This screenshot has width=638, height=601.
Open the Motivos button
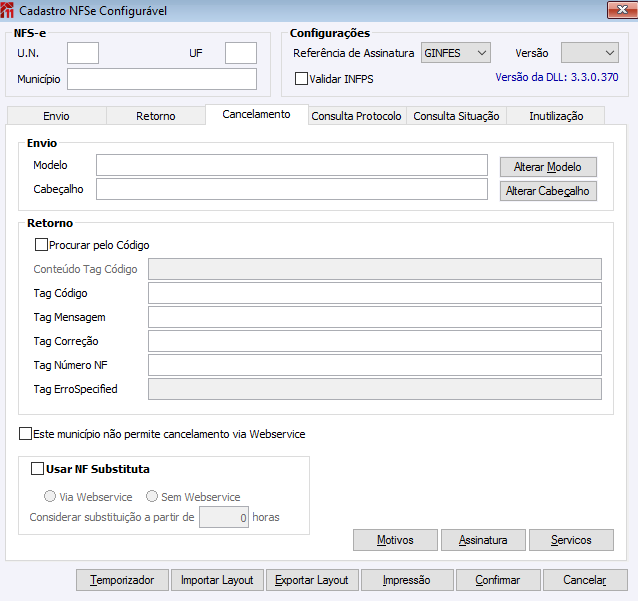click(395, 540)
